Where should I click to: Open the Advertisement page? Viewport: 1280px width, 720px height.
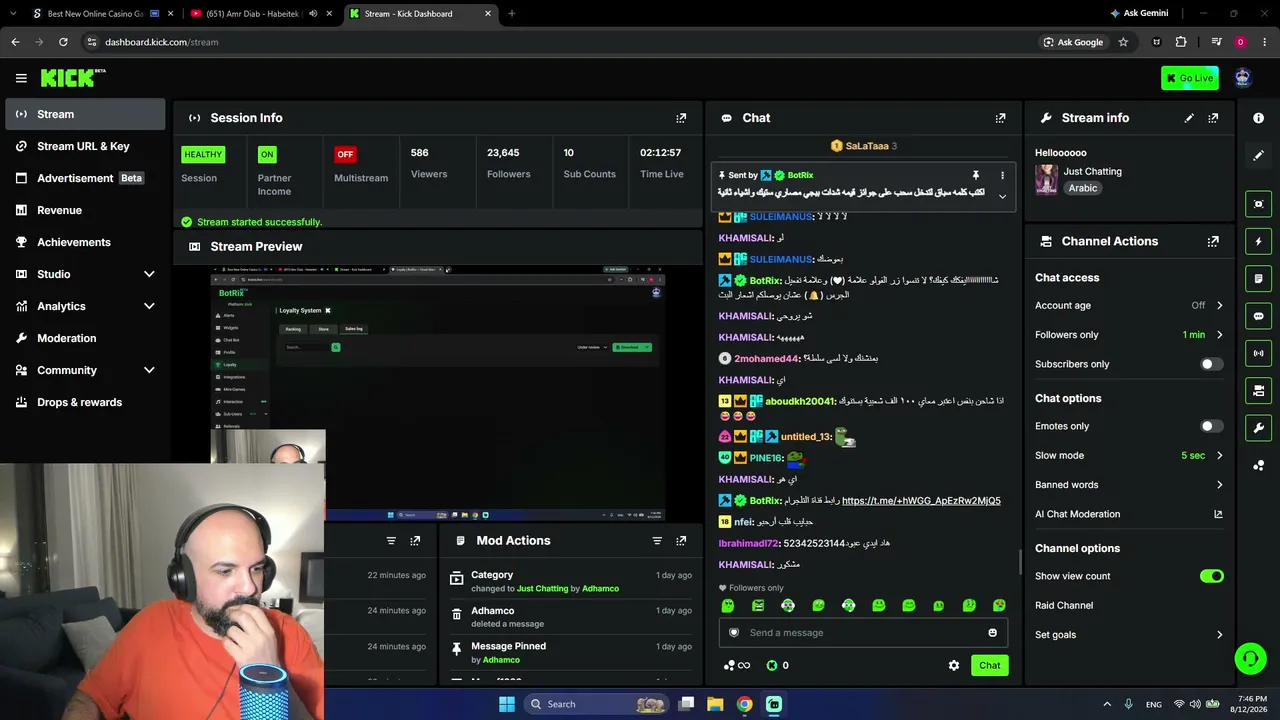pos(85,178)
